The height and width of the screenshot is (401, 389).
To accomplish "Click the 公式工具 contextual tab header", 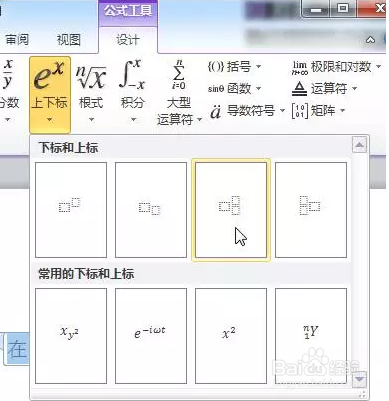I will coord(128,11).
